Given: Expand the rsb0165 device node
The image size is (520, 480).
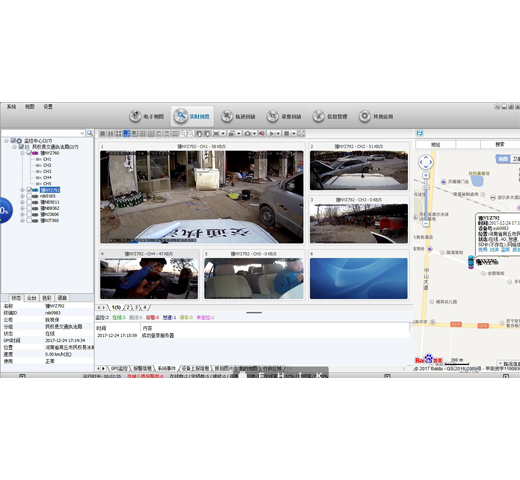Looking at the screenshot, I should click(22, 196).
